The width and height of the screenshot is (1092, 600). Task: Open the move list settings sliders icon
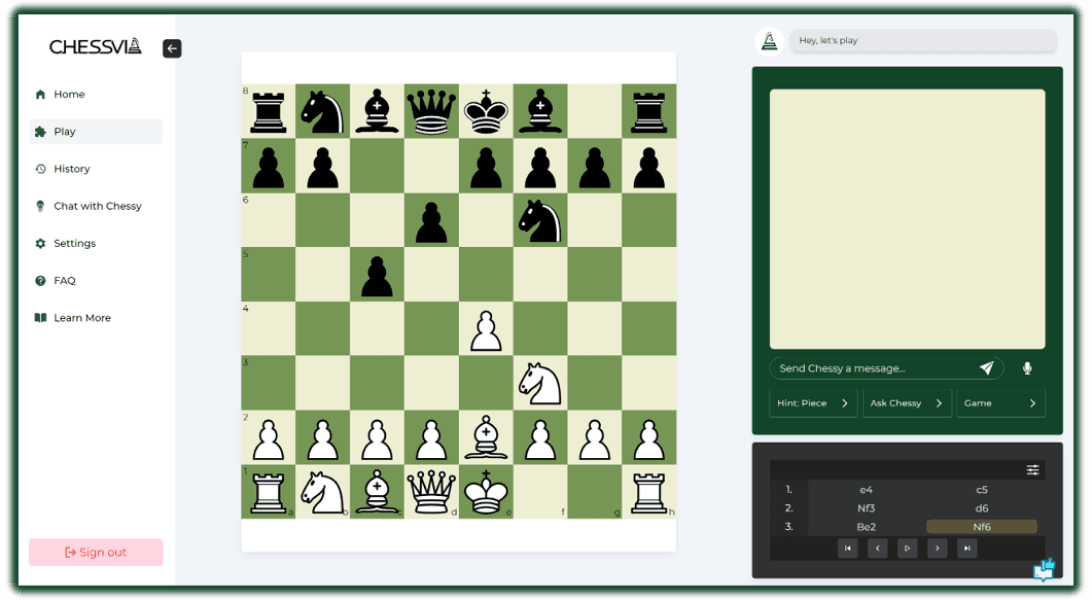click(x=1032, y=469)
